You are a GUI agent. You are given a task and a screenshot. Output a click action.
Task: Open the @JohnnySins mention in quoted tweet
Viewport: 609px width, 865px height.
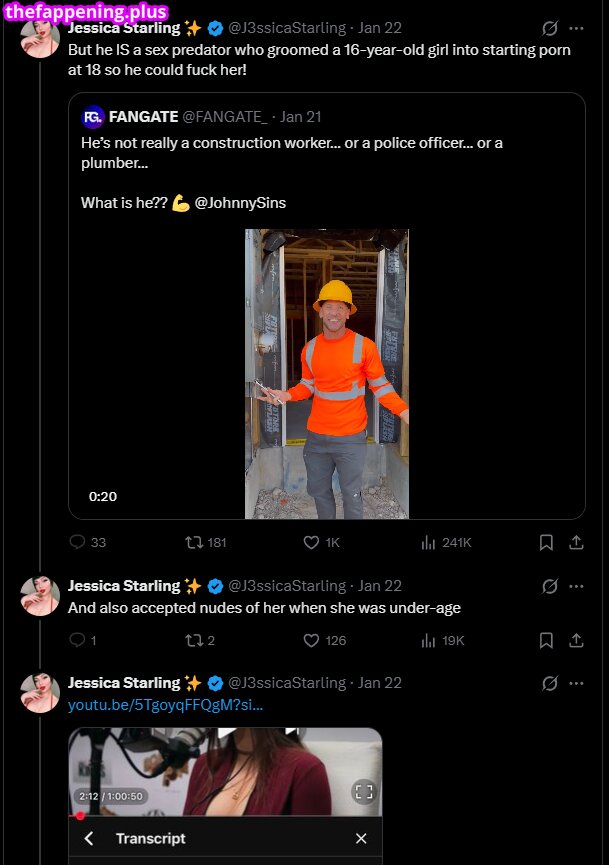click(240, 203)
